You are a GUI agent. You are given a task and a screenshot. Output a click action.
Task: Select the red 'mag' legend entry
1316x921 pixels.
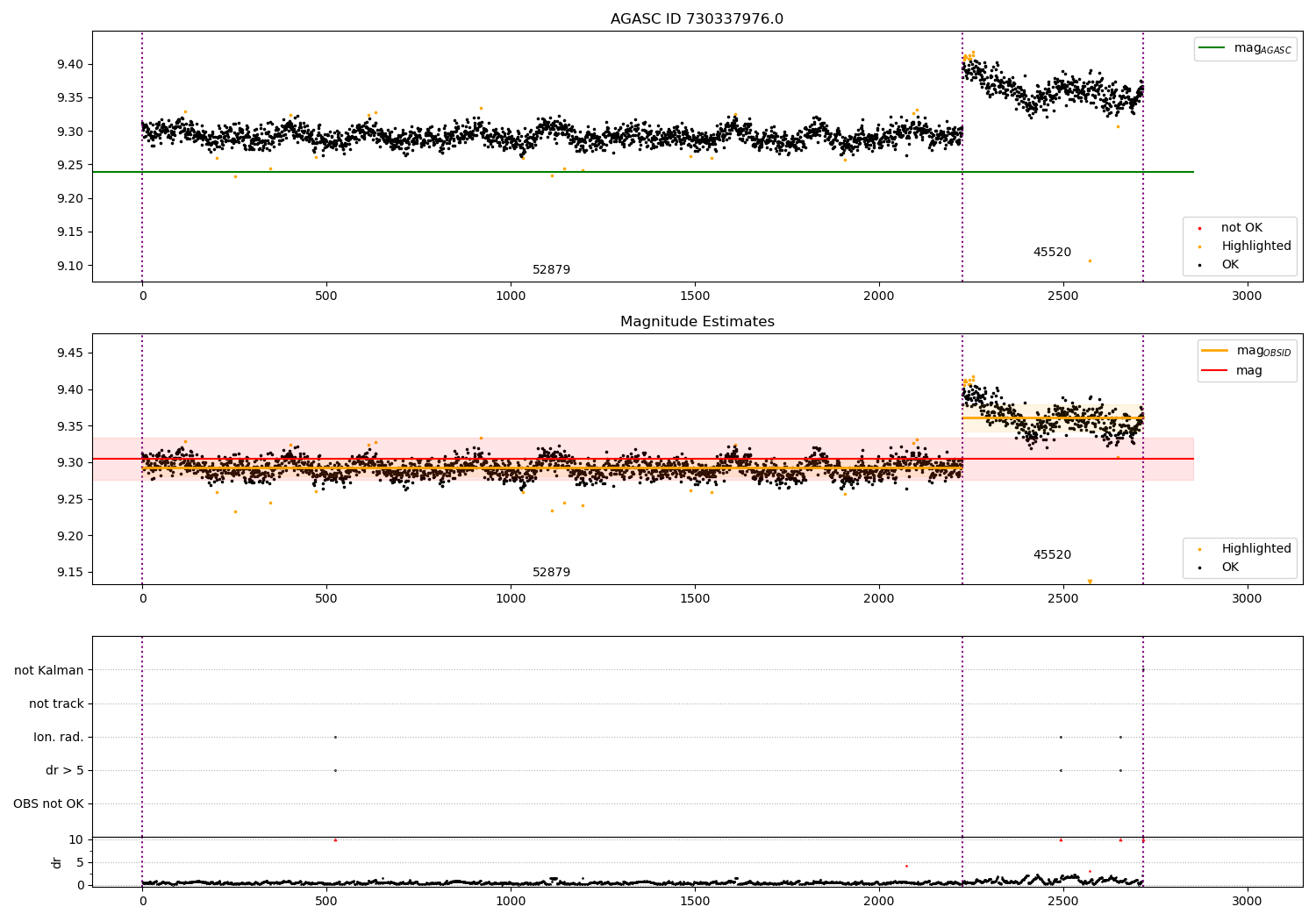[x=1233, y=371]
